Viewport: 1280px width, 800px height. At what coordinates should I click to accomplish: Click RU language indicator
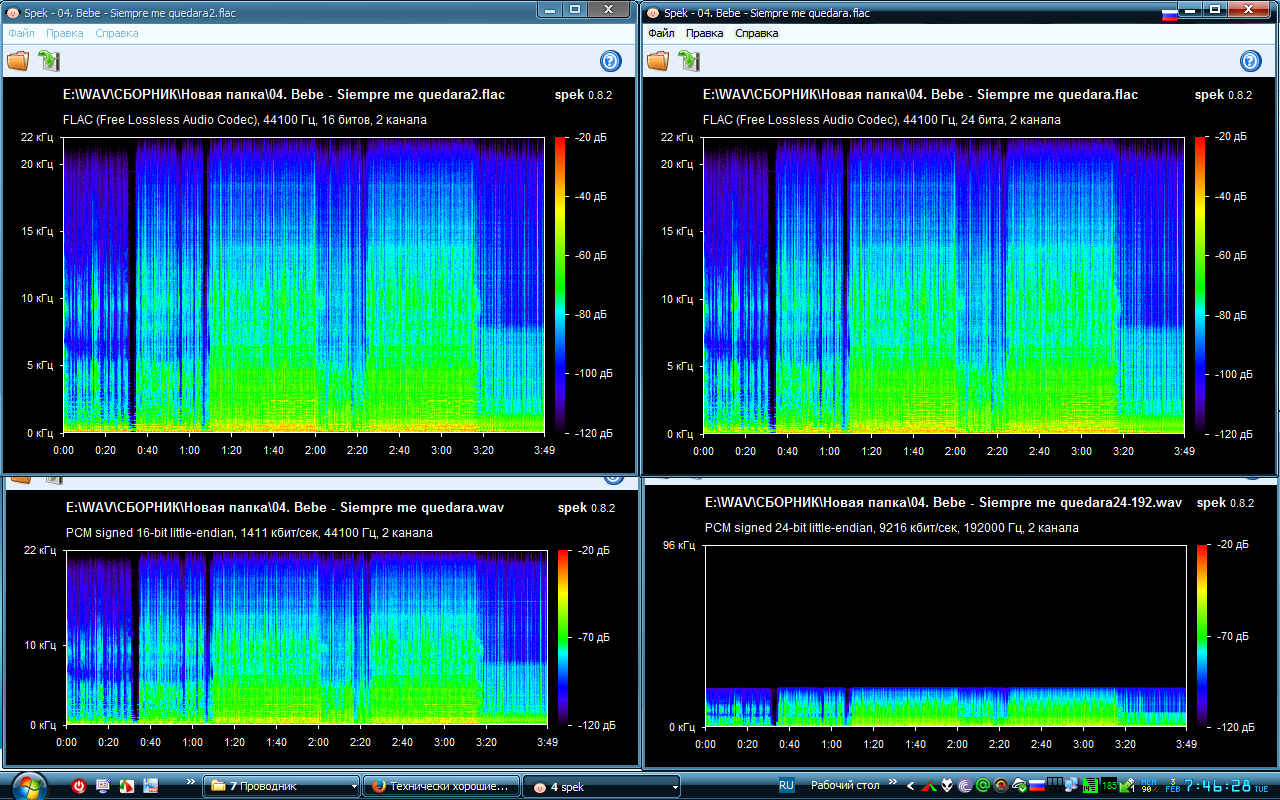[x=786, y=785]
